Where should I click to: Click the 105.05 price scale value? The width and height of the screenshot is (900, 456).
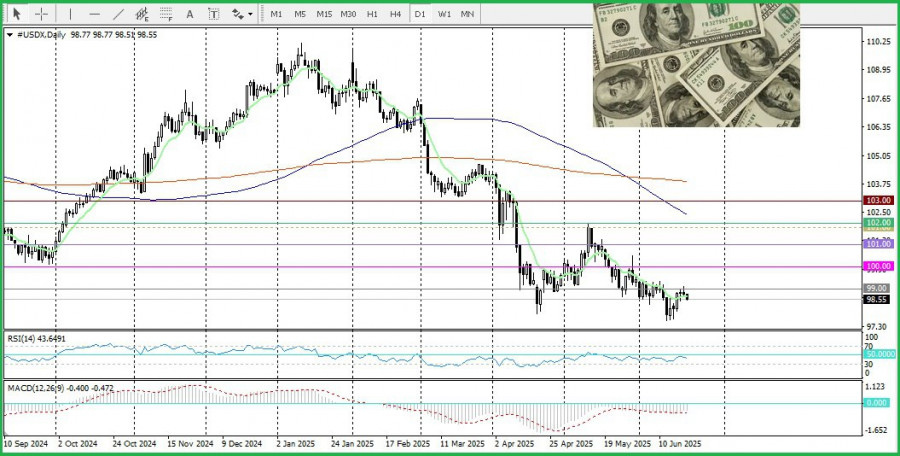click(x=878, y=156)
